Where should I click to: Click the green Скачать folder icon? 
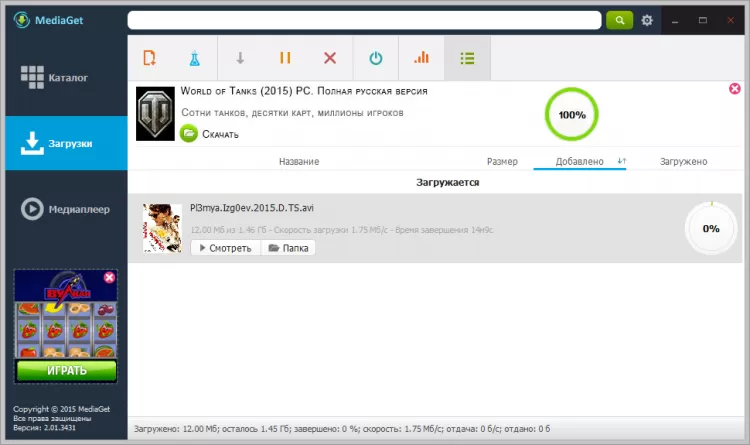point(189,134)
